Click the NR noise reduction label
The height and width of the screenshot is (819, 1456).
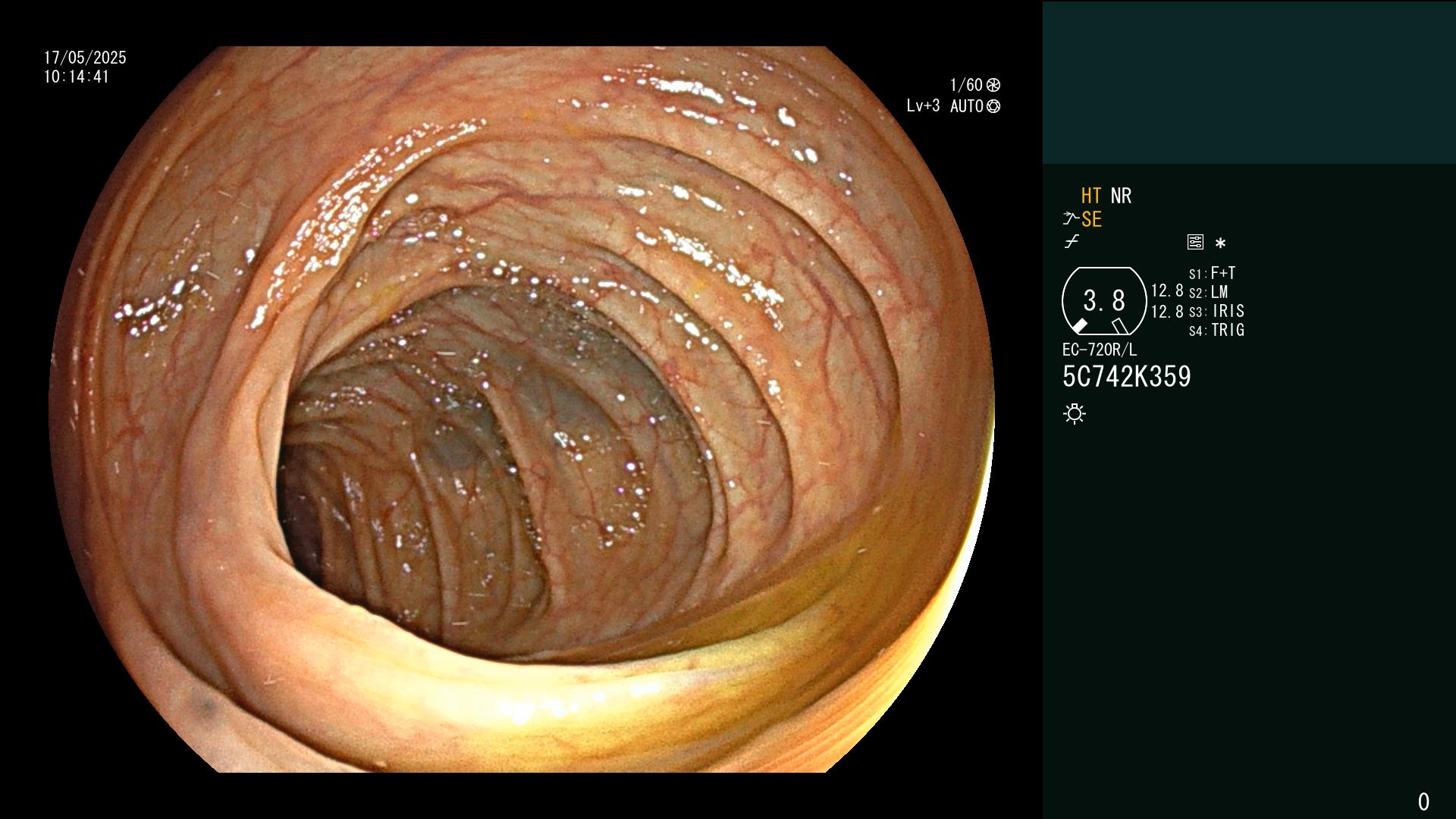click(x=1121, y=196)
